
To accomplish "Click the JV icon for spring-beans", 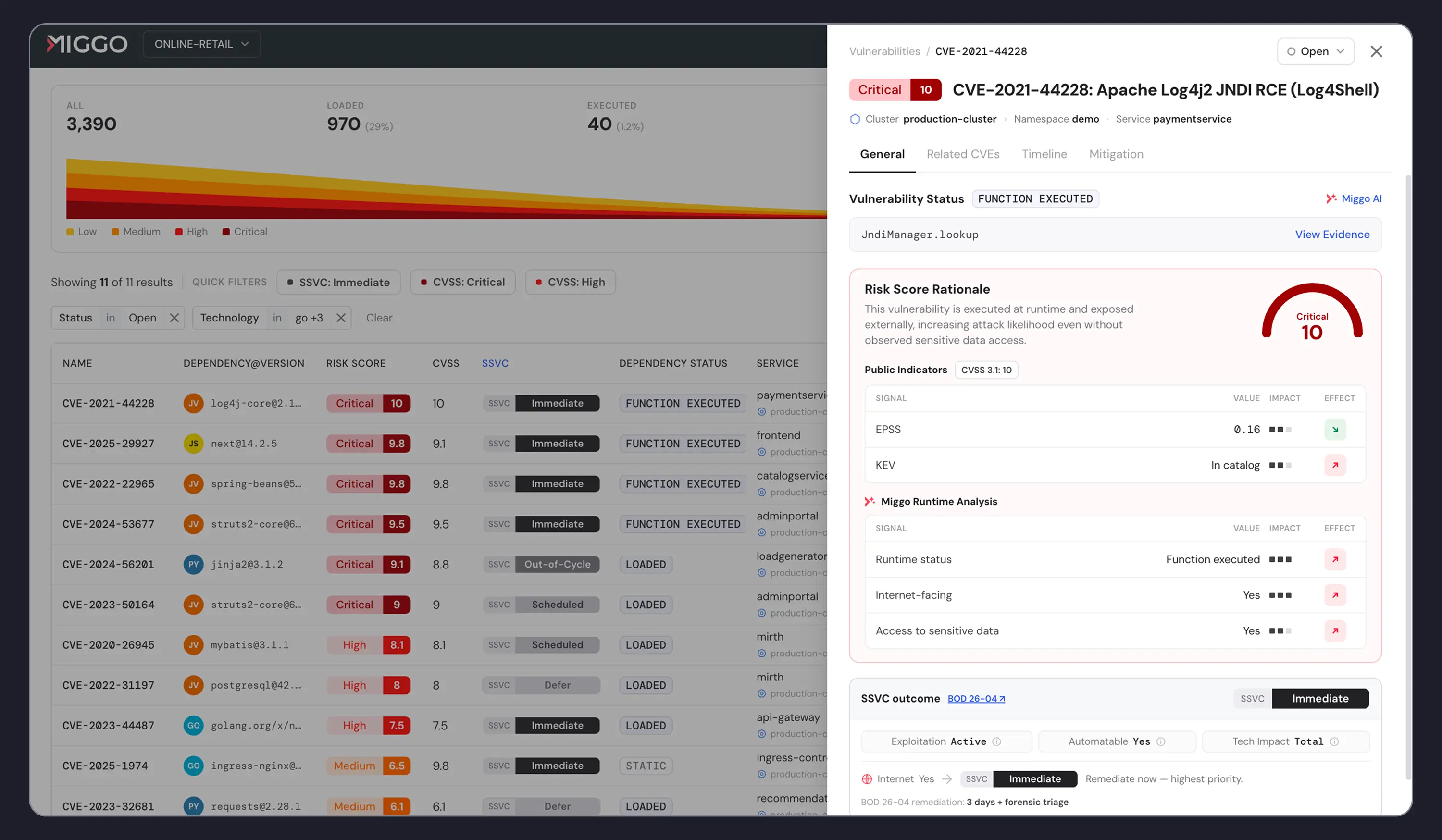I will click(x=193, y=484).
